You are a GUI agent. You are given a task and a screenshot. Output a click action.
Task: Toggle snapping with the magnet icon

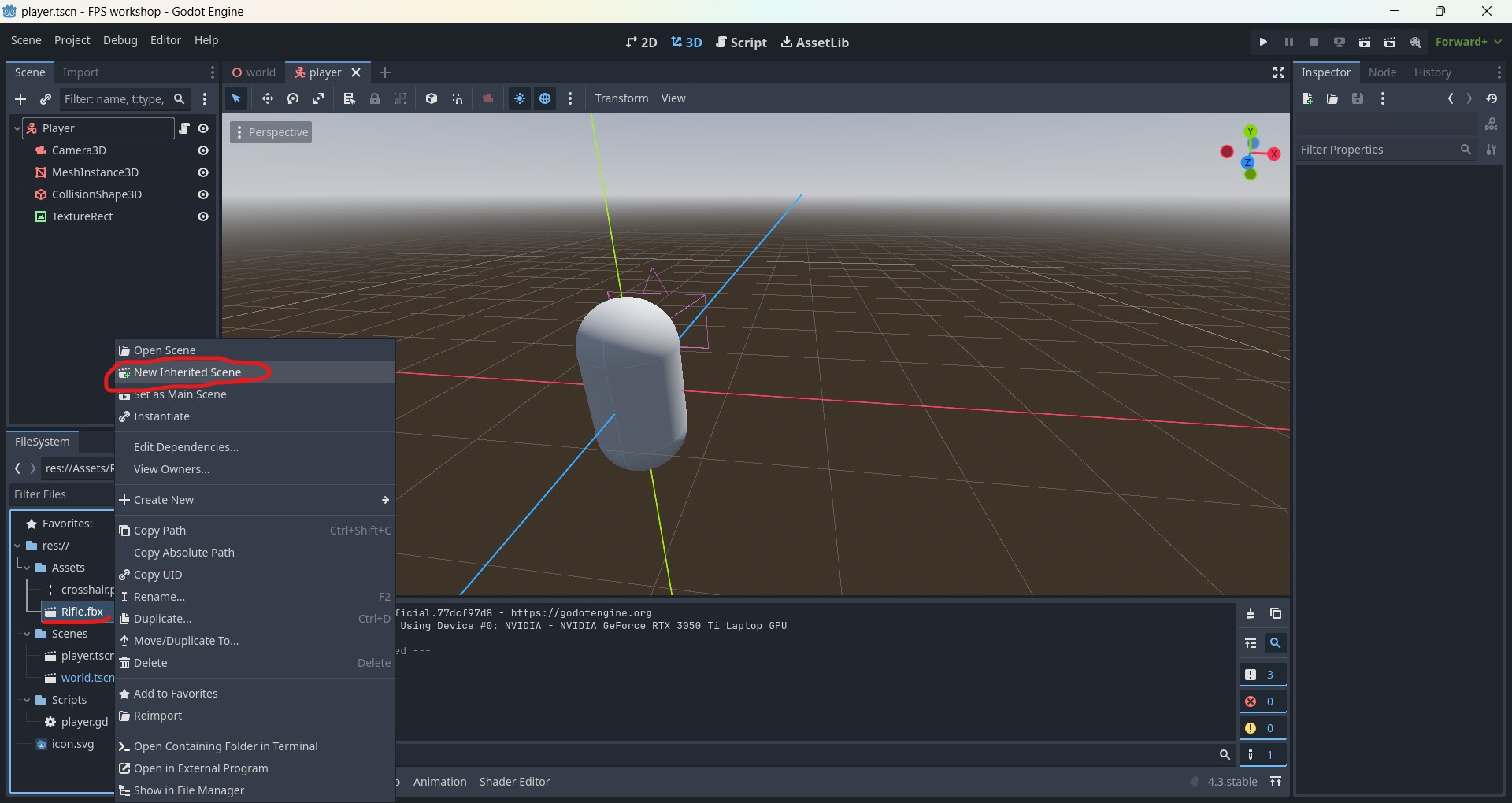[x=457, y=98]
